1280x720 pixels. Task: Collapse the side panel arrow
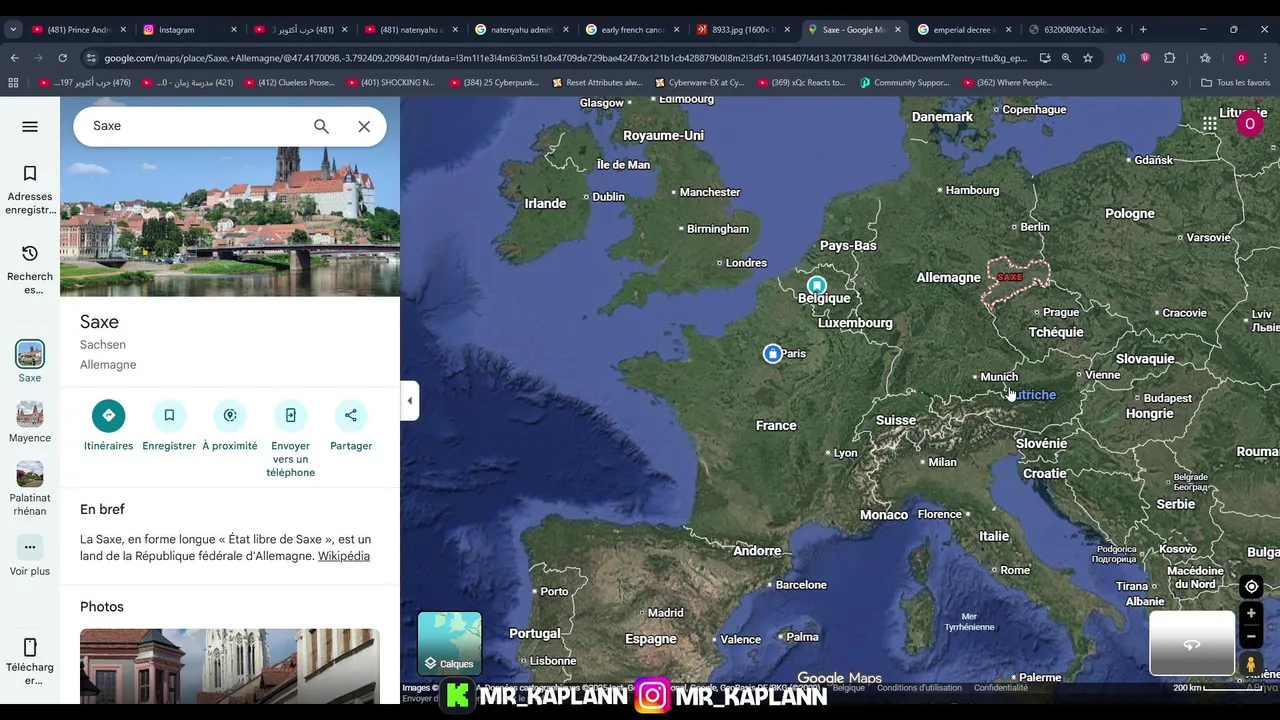click(409, 401)
